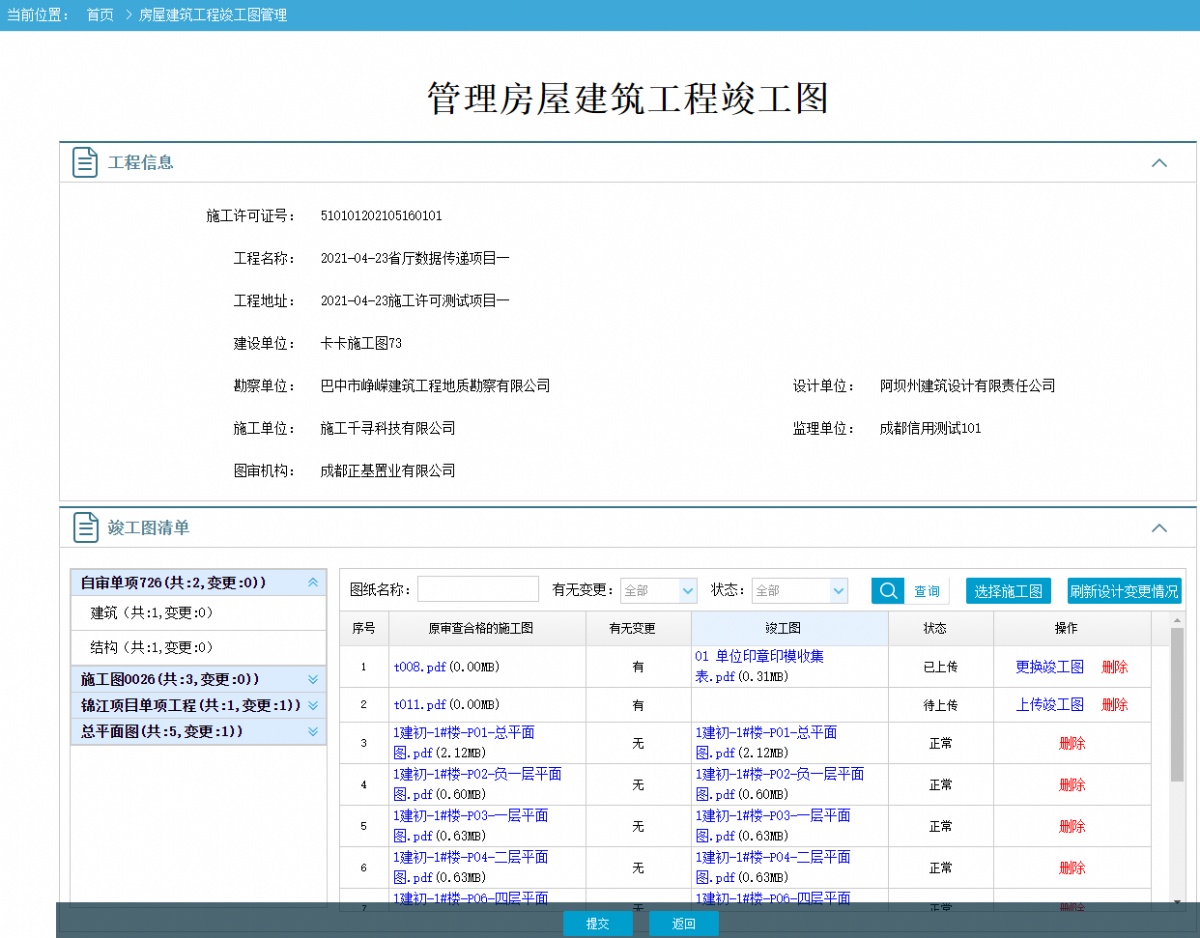The image size is (1200, 938).
Task: Click 更换竣工图 in row 1
Action: pyautogui.click(x=1050, y=667)
